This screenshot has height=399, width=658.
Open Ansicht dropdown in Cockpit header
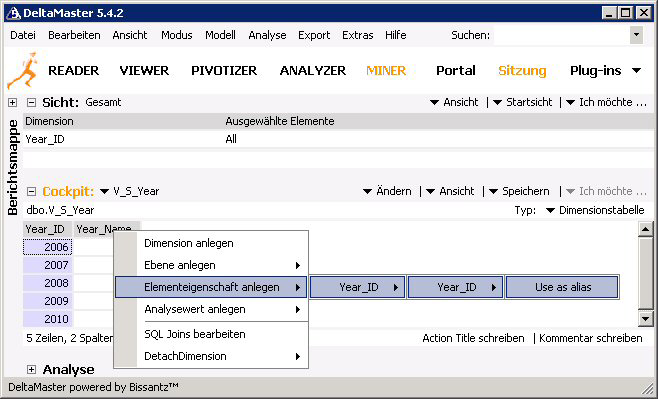[x=450, y=191]
